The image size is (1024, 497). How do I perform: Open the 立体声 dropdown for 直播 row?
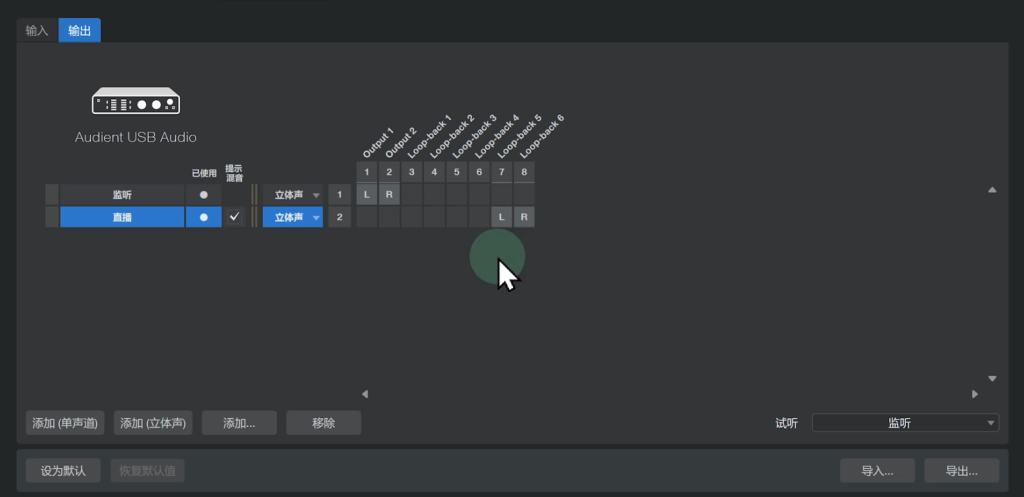(x=293, y=217)
